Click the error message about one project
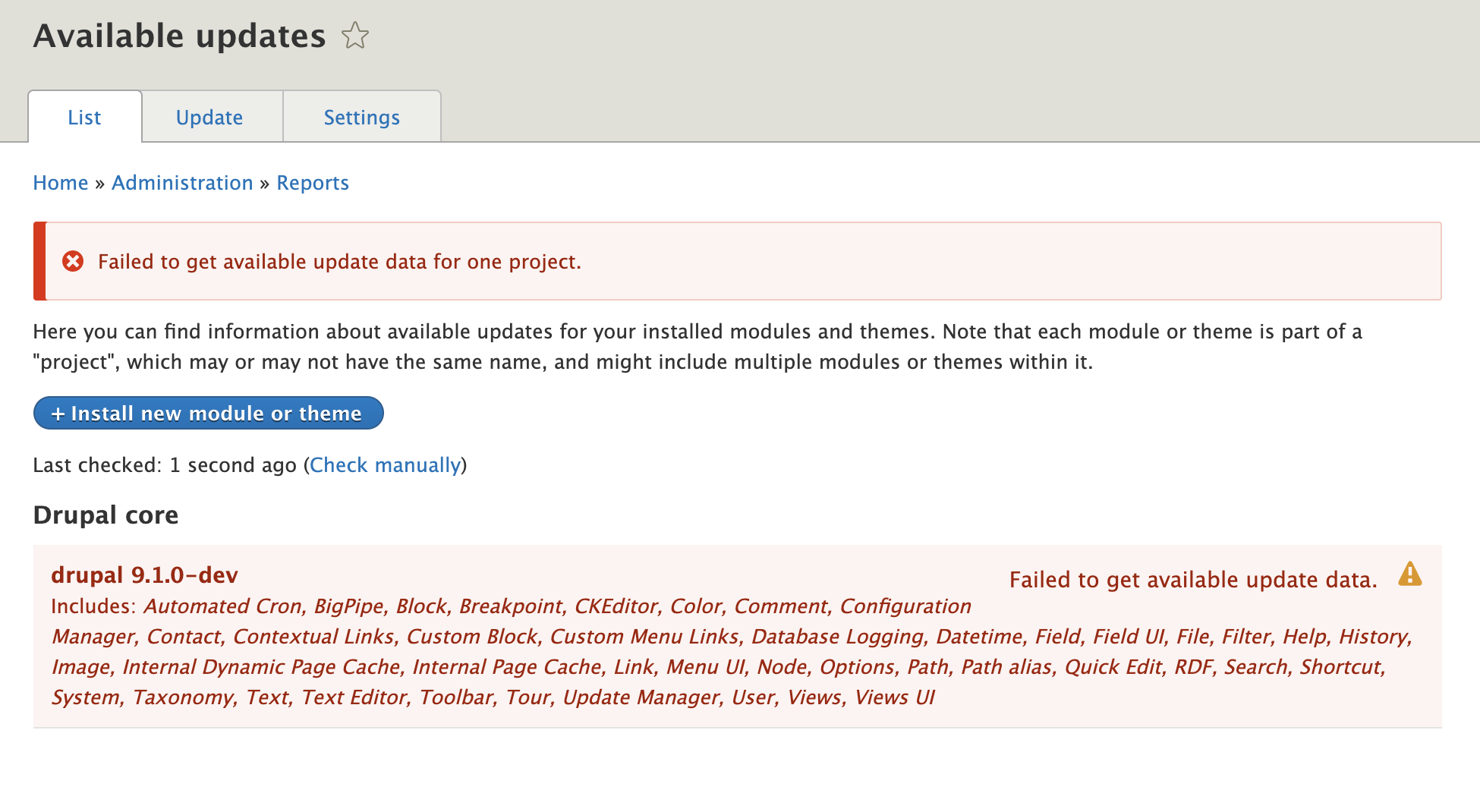1480x812 pixels. point(339,262)
